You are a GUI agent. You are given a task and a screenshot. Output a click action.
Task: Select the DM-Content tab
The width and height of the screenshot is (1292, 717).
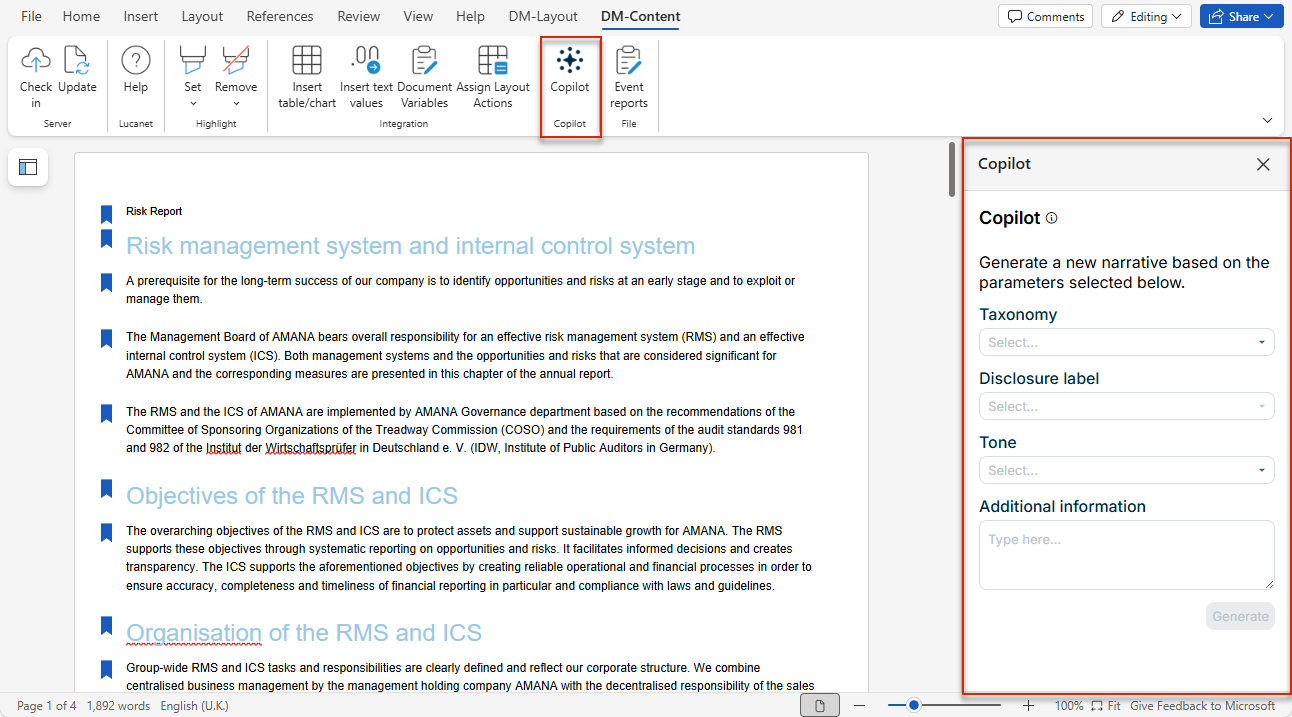[x=640, y=16]
